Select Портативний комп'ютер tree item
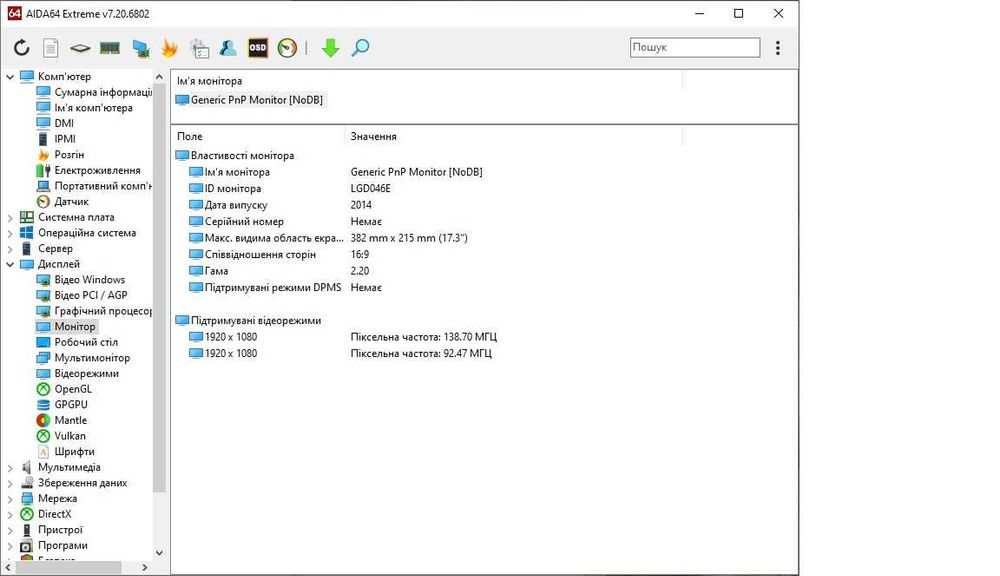Image resolution: width=1000 pixels, height=576 pixels. (x=94, y=186)
